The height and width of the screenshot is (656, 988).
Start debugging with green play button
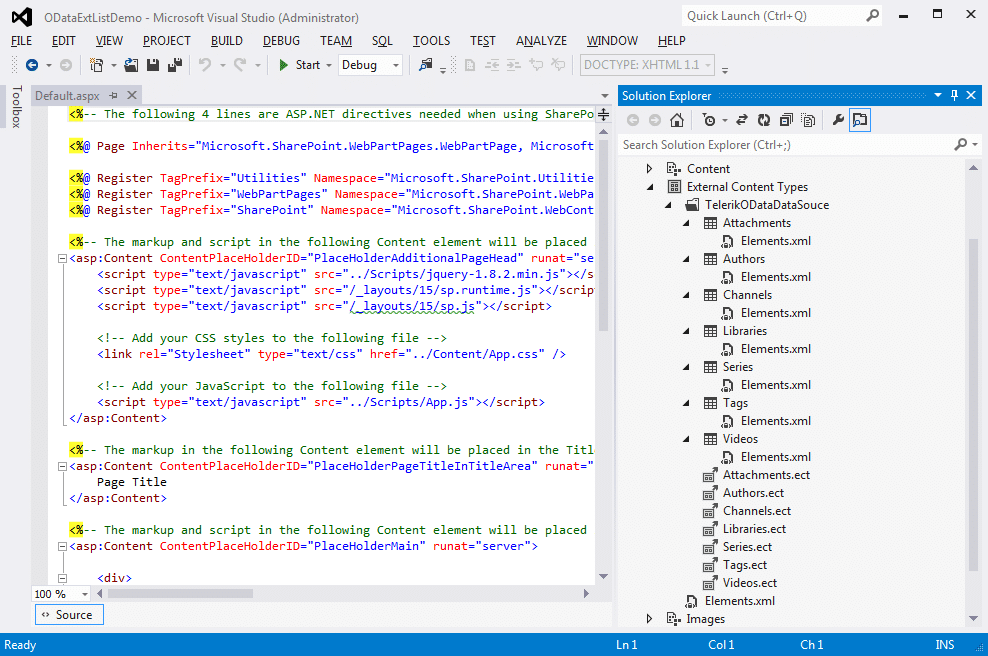point(284,65)
